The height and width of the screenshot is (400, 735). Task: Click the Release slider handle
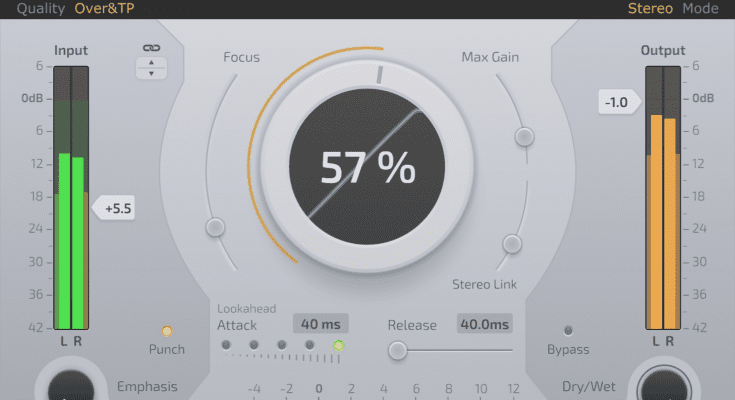pos(398,350)
